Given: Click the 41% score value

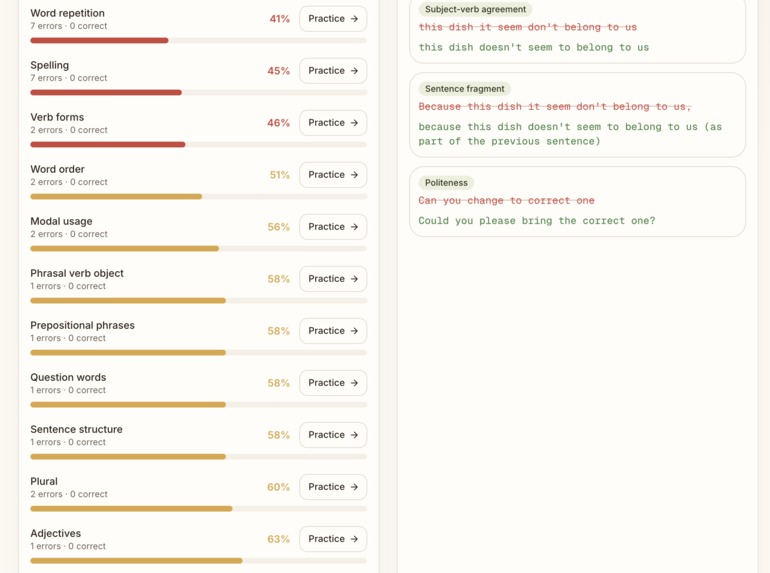Looking at the screenshot, I should point(279,19).
